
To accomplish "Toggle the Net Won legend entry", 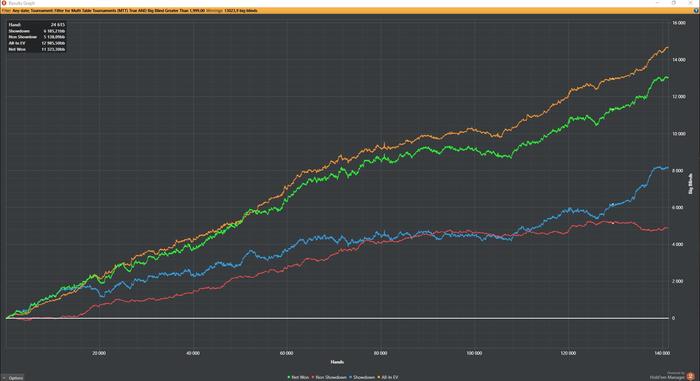I will point(298,377).
